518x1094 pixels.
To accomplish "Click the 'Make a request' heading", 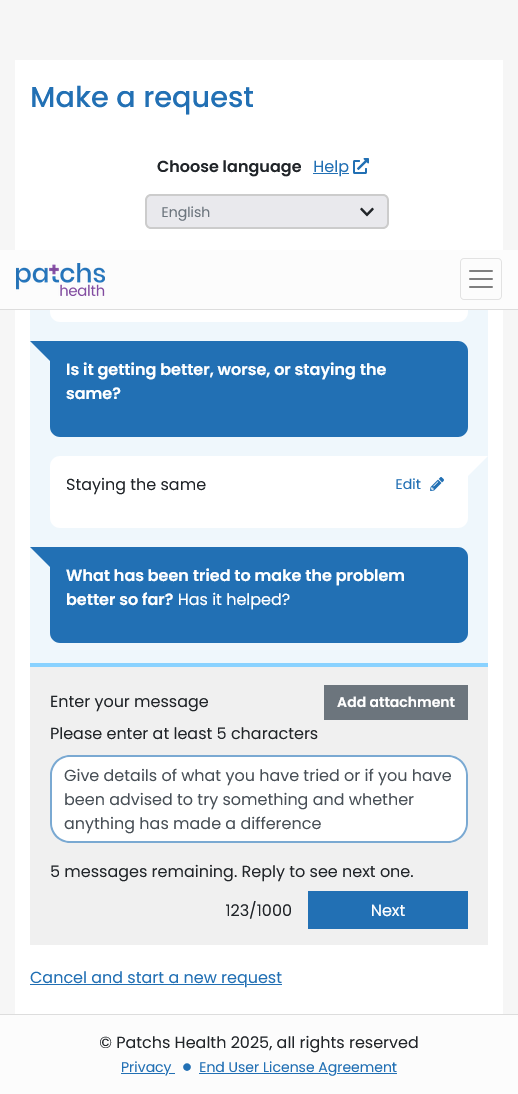I will (x=142, y=97).
